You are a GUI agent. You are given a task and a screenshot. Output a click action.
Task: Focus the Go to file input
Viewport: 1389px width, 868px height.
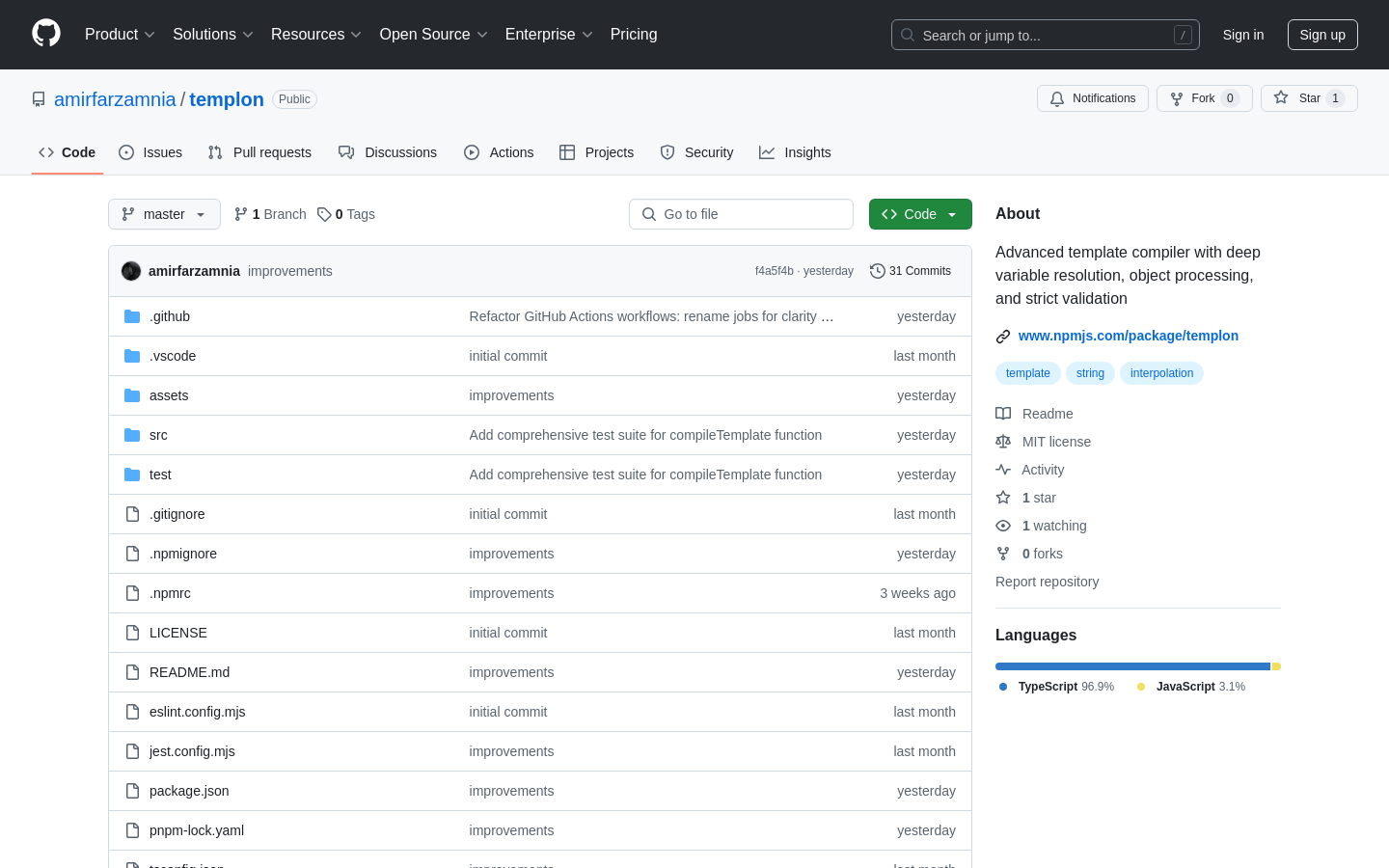point(741,214)
